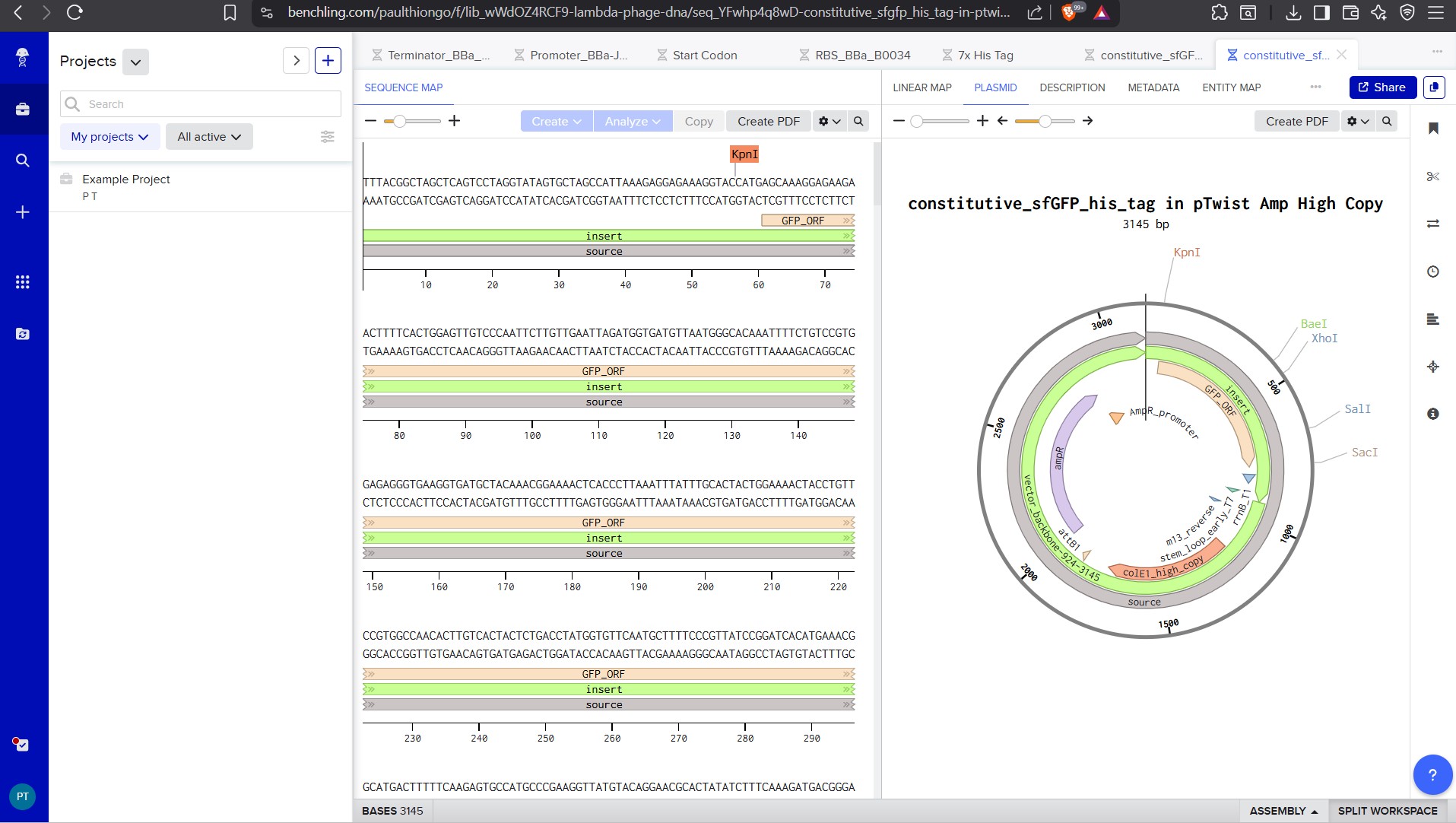Viewport: 1456px width, 823px height.
Task: Collapse the Projects panel with chevron arrow
Action: [x=297, y=61]
